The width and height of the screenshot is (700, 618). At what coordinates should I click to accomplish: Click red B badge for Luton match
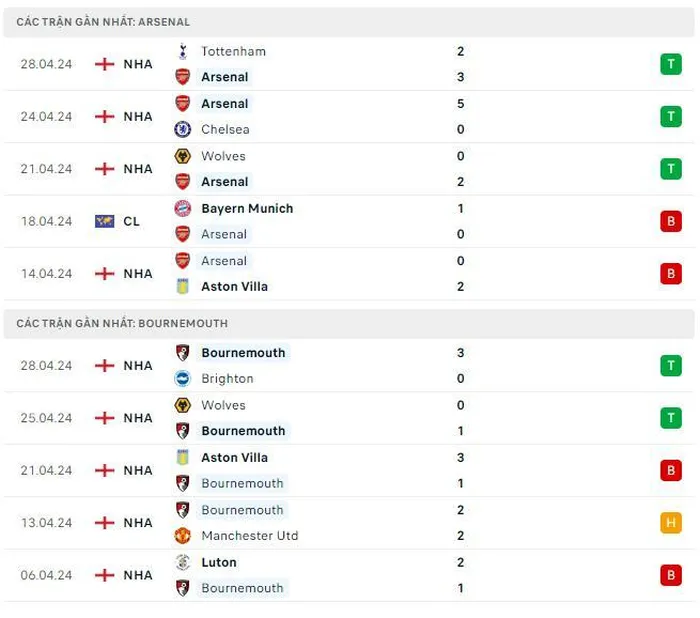(x=671, y=575)
